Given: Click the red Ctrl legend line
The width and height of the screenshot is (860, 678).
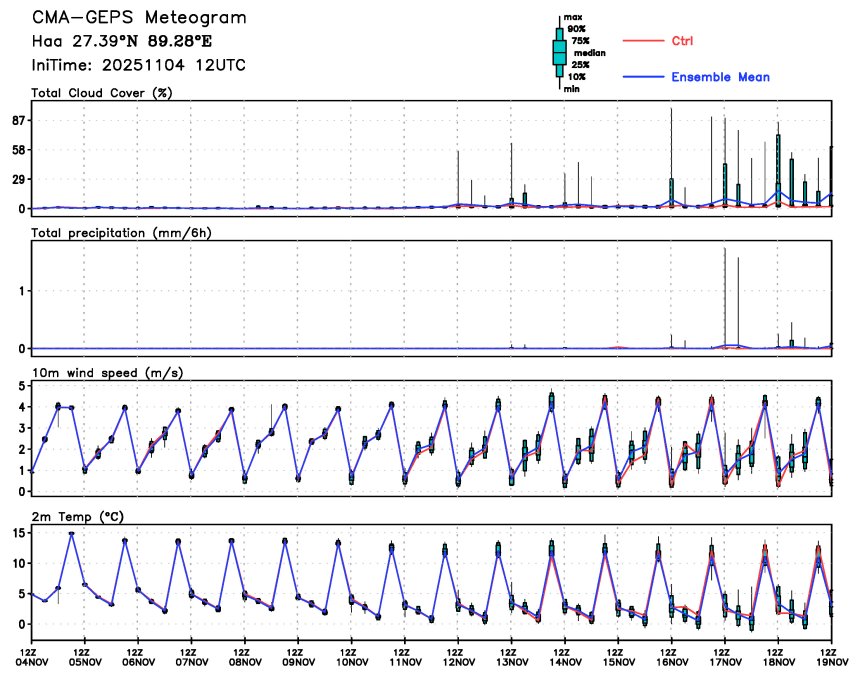Looking at the screenshot, I should pos(643,41).
